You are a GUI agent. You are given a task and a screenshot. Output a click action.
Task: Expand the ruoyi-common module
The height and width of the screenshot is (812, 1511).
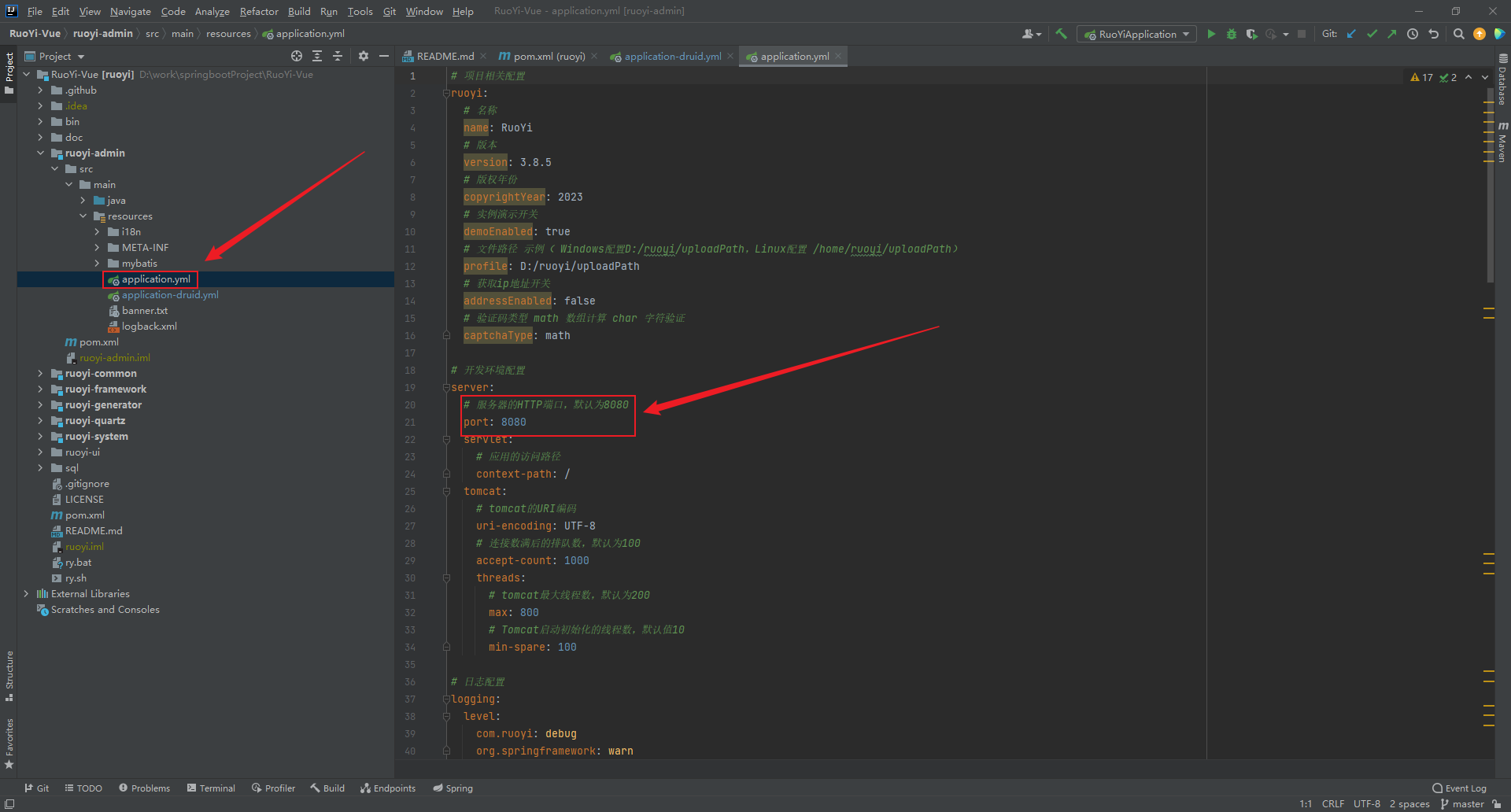(40, 373)
